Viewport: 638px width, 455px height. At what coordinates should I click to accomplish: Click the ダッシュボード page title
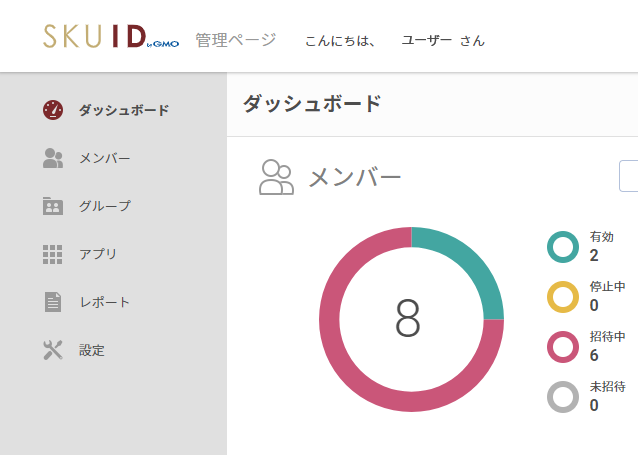point(312,104)
